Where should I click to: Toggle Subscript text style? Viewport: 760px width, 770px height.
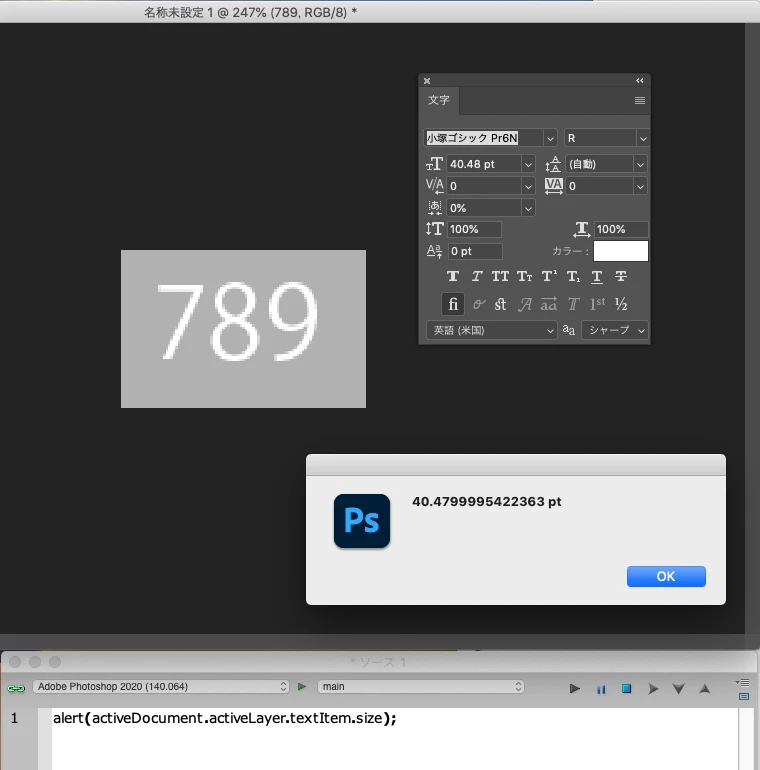pyautogui.click(x=573, y=276)
